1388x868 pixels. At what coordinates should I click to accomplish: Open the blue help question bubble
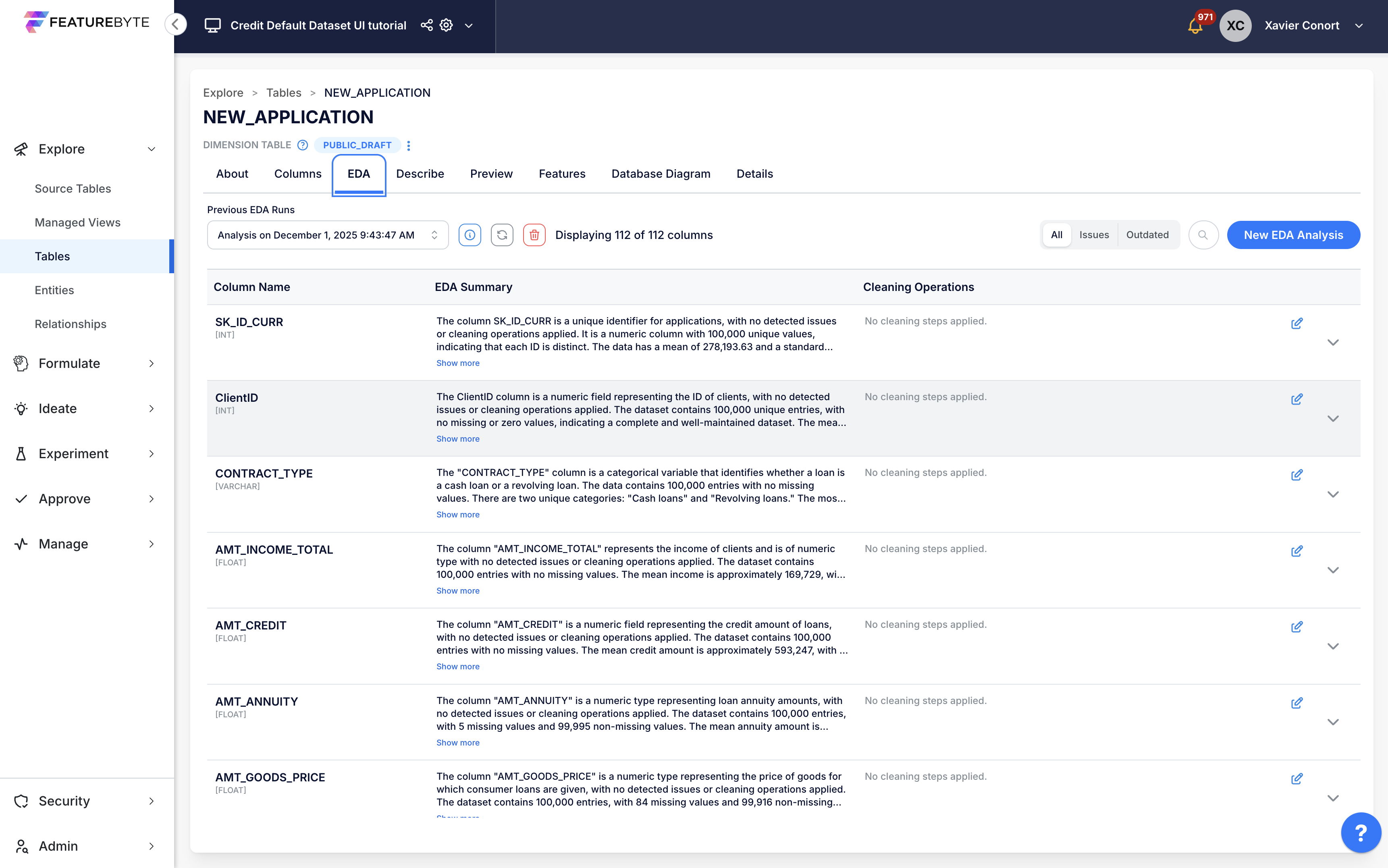pyautogui.click(x=1361, y=832)
